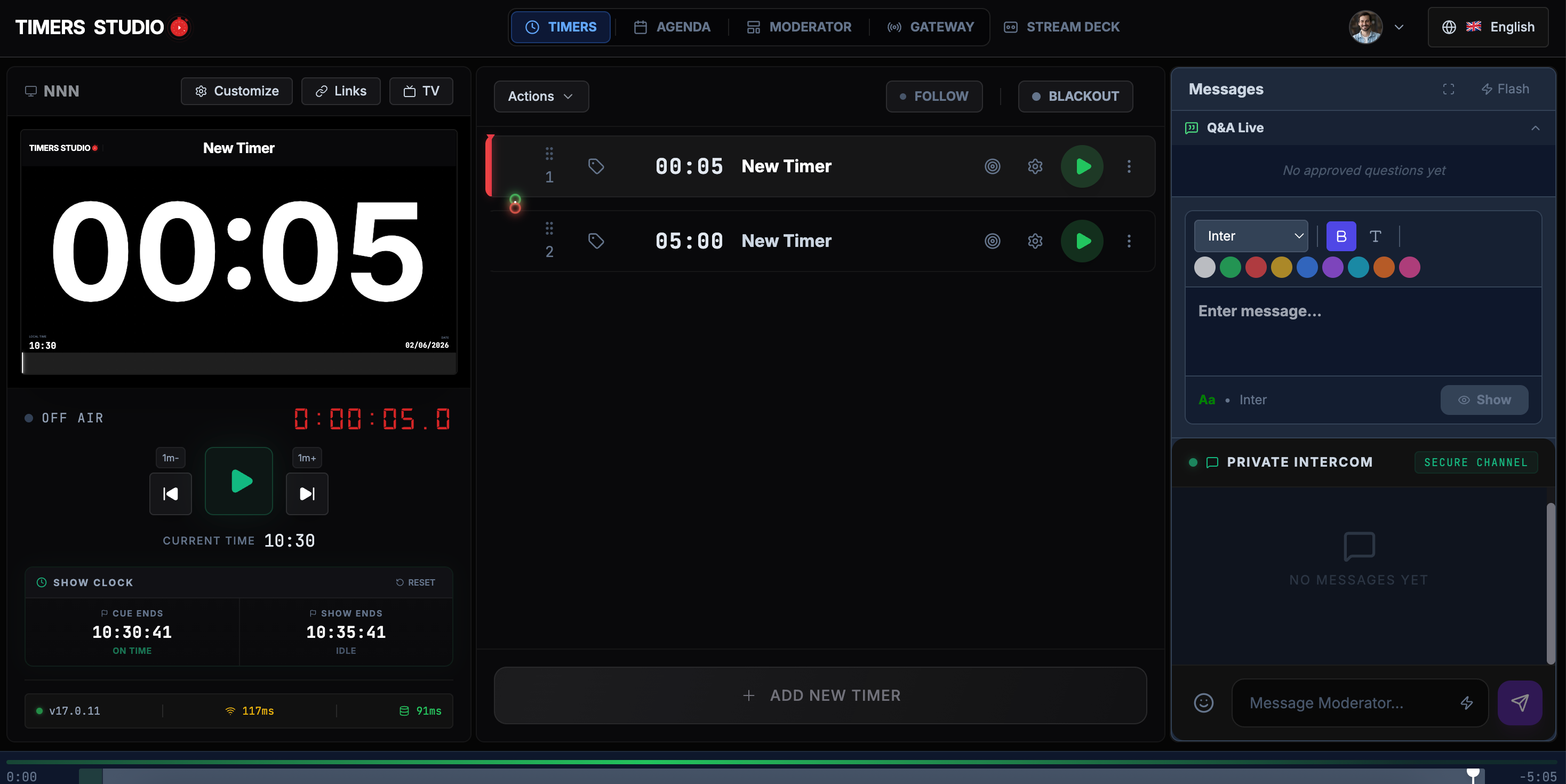This screenshot has width=1566, height=784.
Task: Grab the drag handle of timer 2
Action: point(549,228)
